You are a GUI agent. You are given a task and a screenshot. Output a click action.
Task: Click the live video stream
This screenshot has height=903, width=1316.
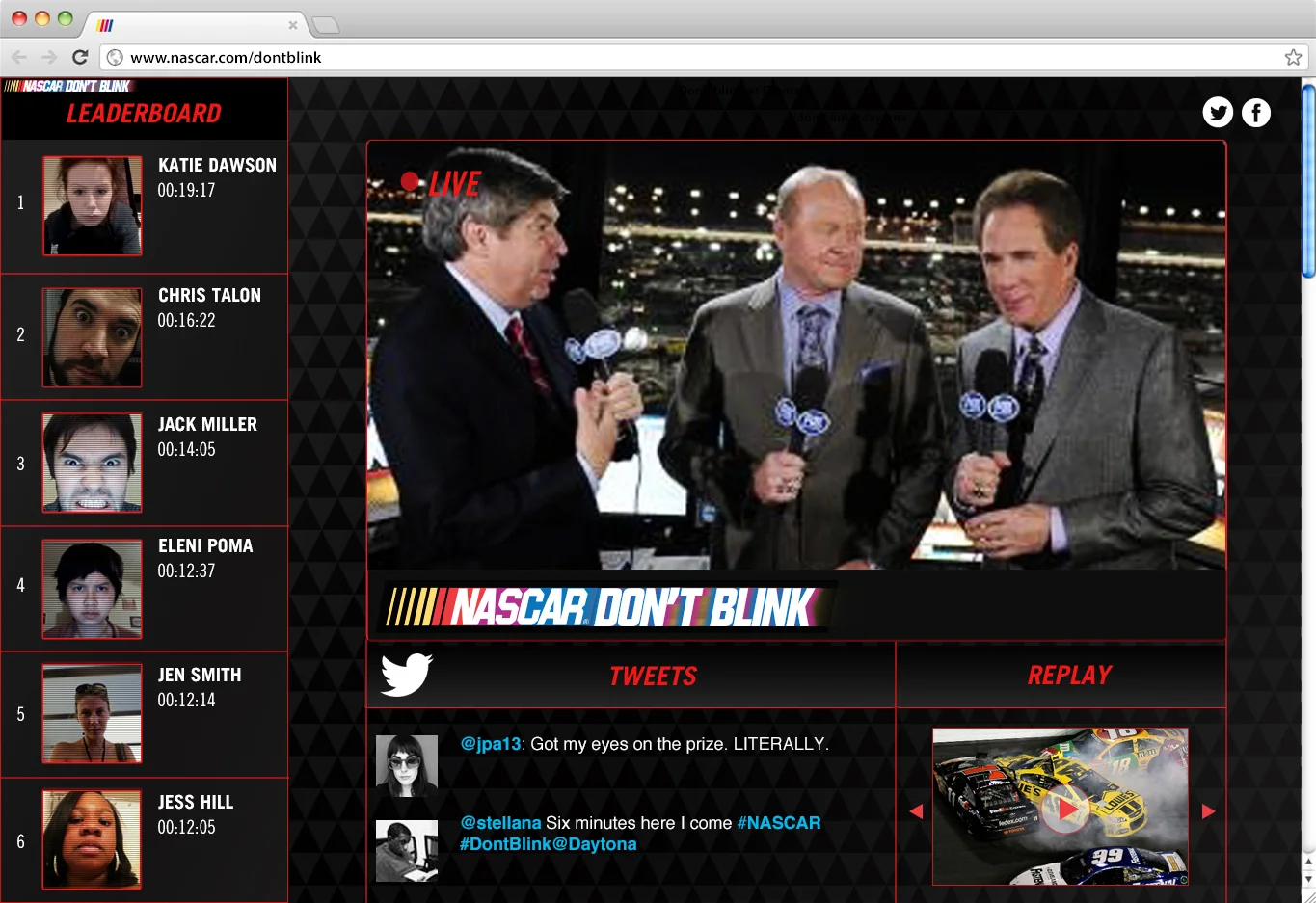(x=796, y=356)
